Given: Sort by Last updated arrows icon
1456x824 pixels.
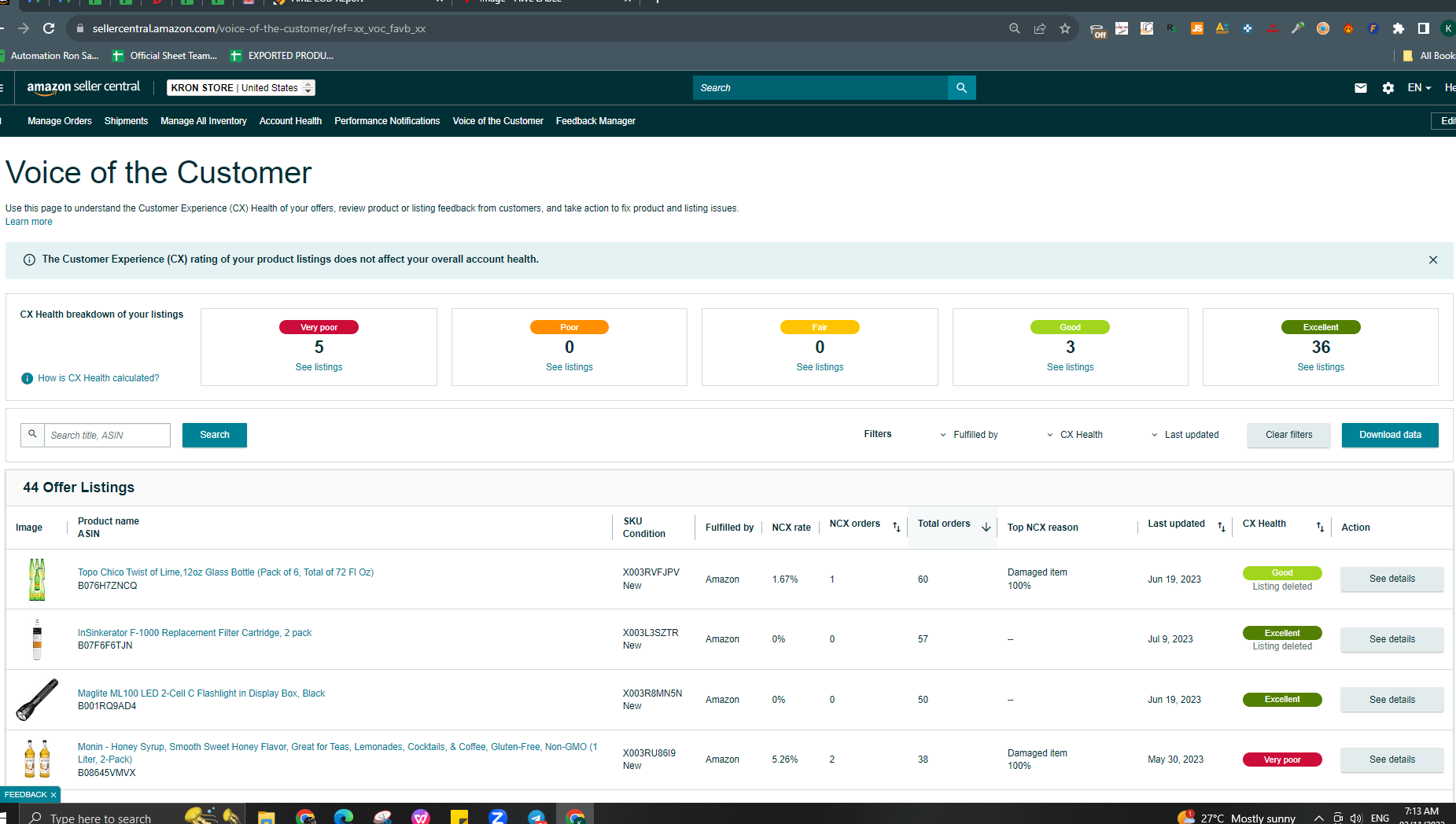Looking at the screenshot, I should (x=1222, y=527).
